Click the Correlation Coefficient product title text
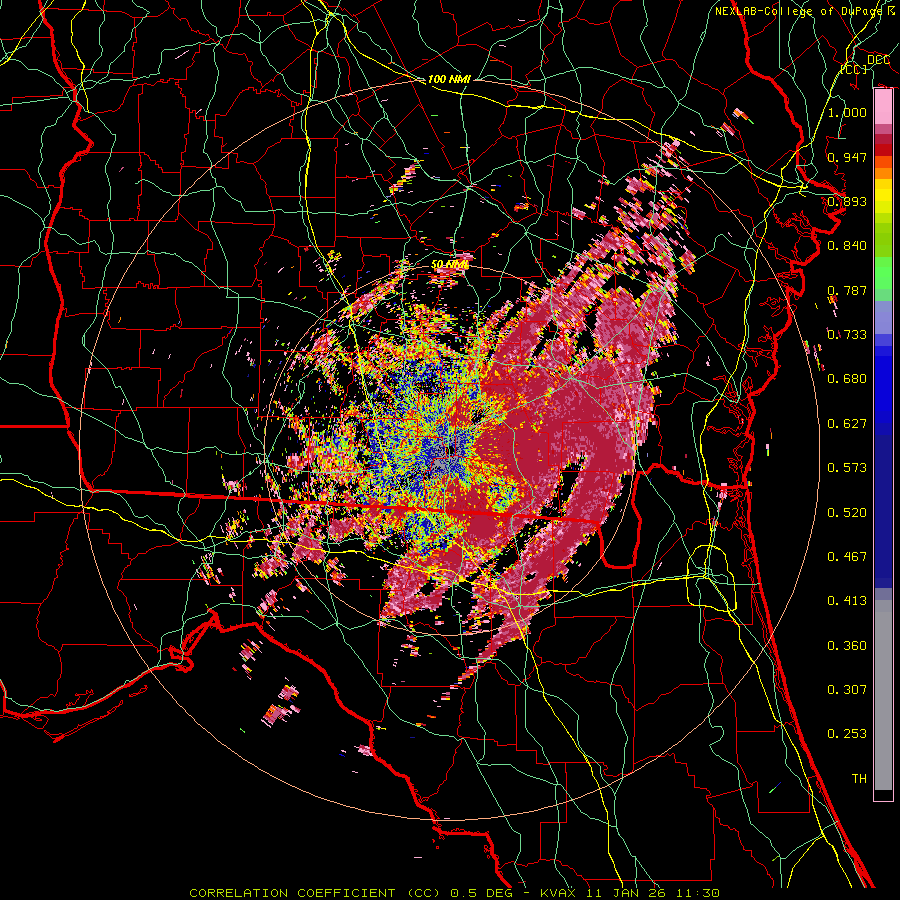Viewport: 900px width, 900px height. (315, 893)
